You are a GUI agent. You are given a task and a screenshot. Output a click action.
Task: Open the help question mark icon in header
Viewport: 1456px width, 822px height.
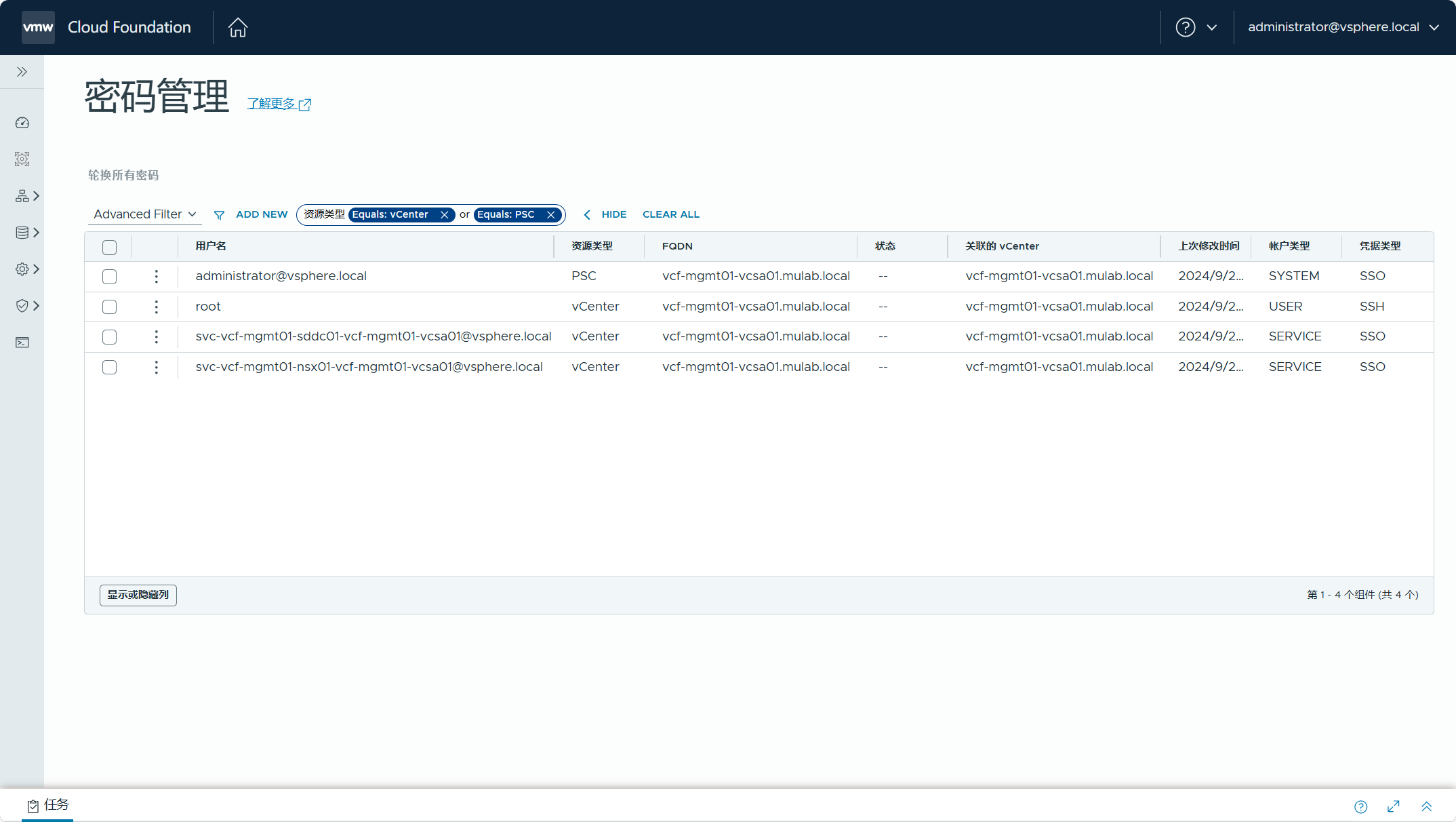point(1186,27)
